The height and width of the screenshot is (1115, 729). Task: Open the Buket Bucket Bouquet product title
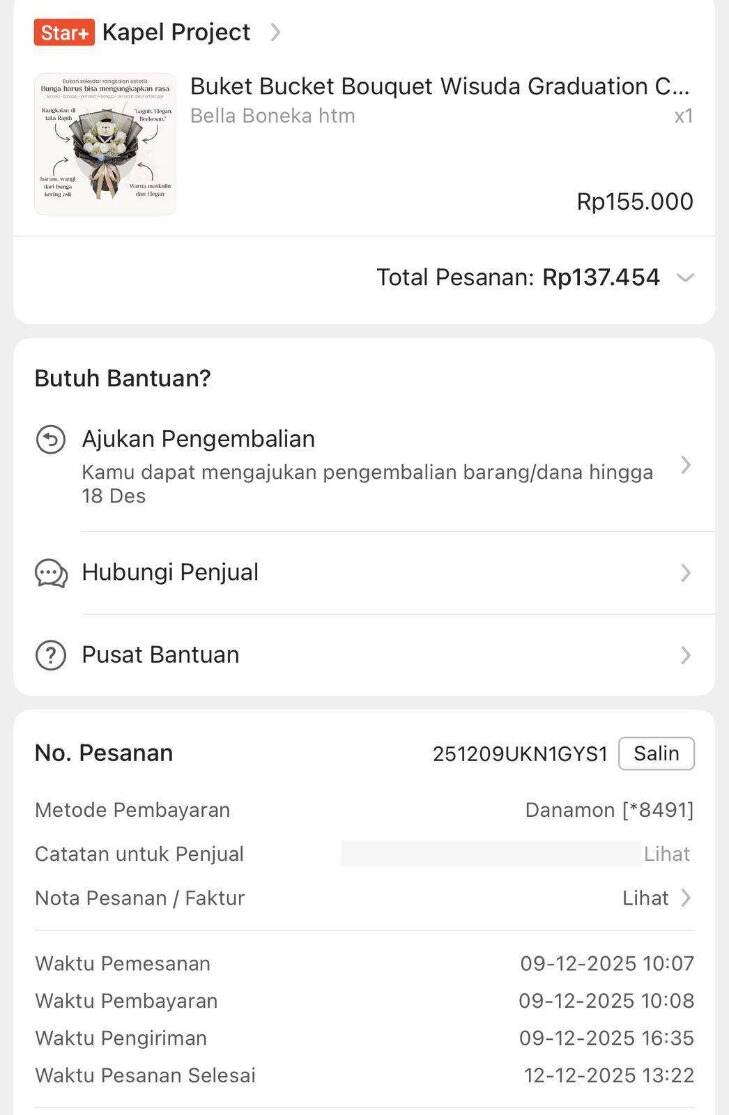(439, 87)
